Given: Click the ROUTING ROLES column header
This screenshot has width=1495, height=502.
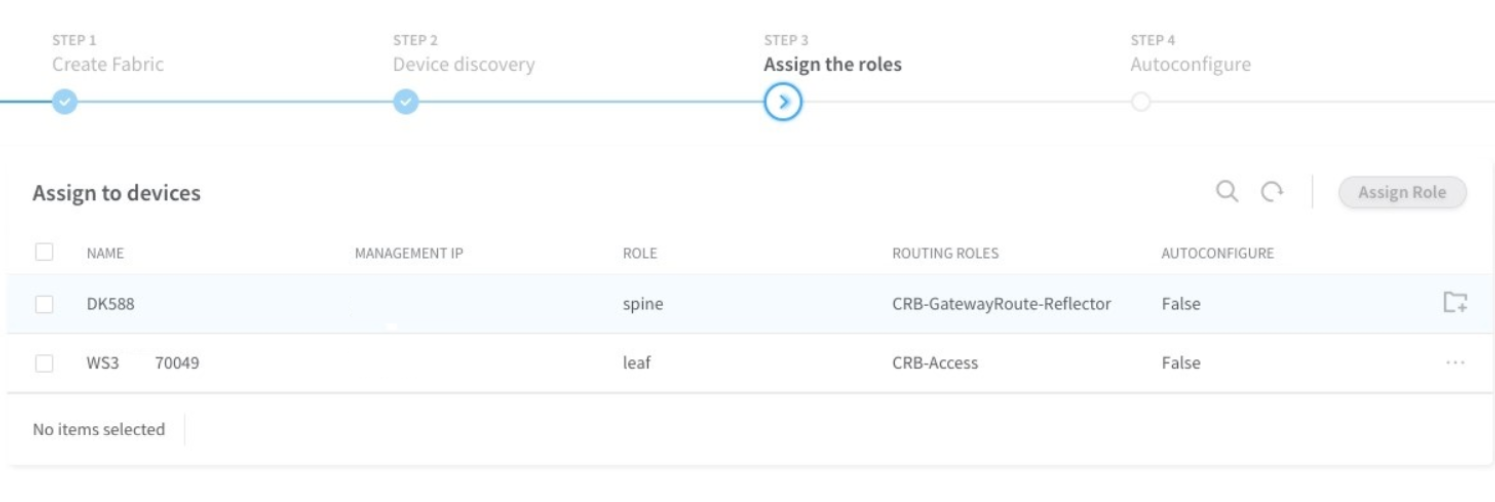Looking at the screenshot, I should (x=945, y=253).
